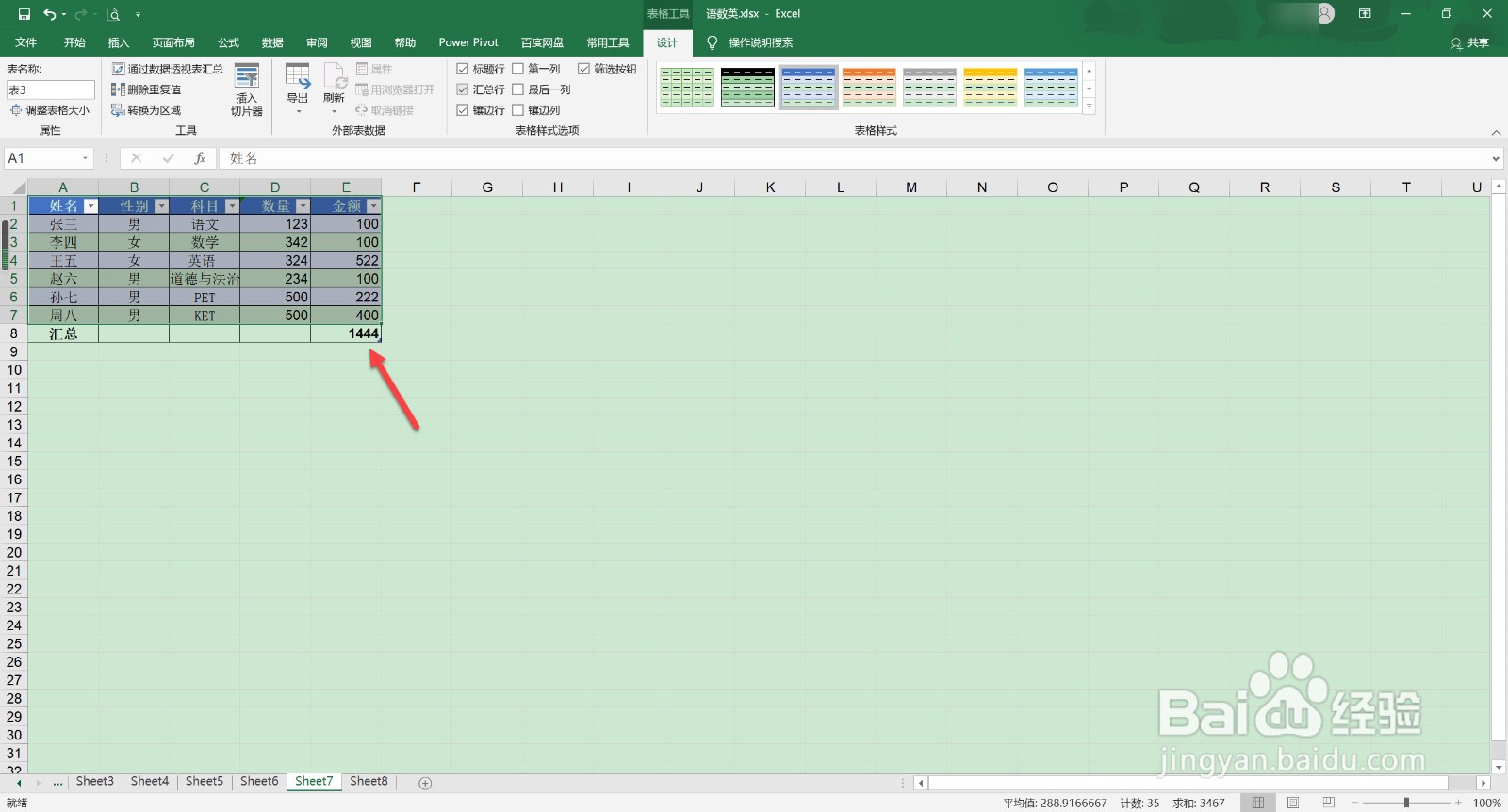Open the 数据 data tab
Viewport: 1508px width, 812px height.
click(272, 42)
